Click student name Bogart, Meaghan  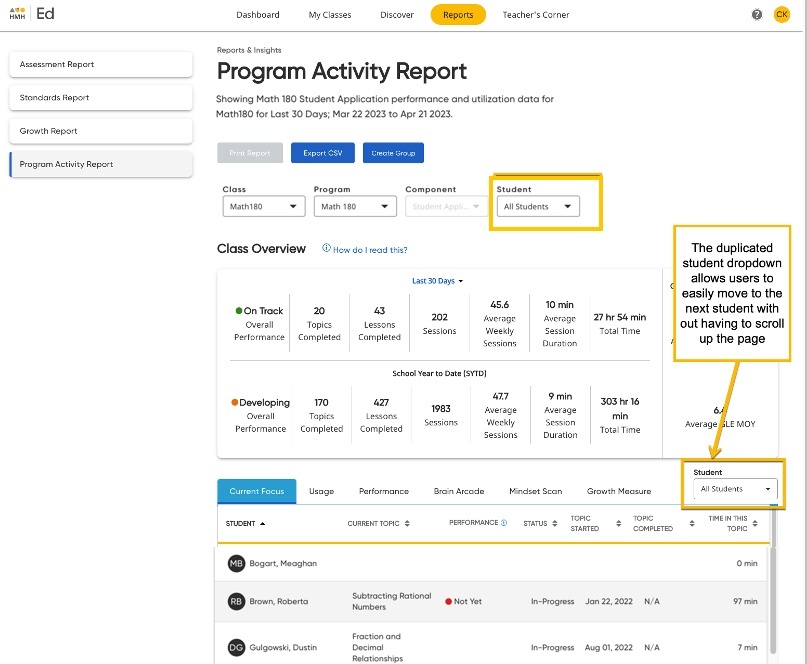pyautogui.click(x=283, y=563)
